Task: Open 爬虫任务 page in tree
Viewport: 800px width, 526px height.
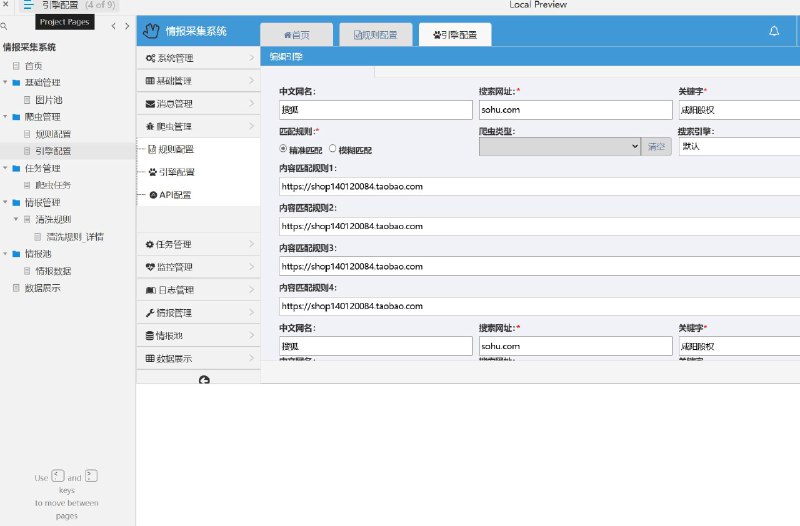Action: 53,185
